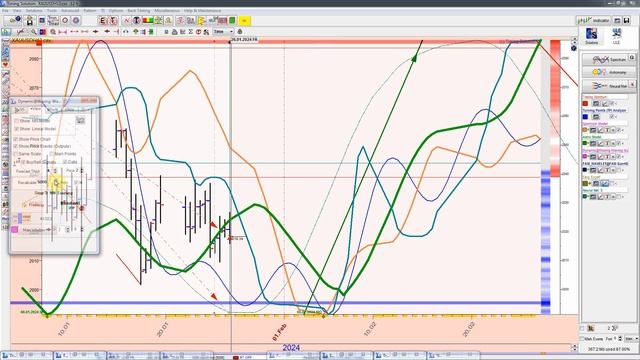Click the heart icon in left vertical toolbar
The image size is (640, 360).
click(x=5, y=64)
